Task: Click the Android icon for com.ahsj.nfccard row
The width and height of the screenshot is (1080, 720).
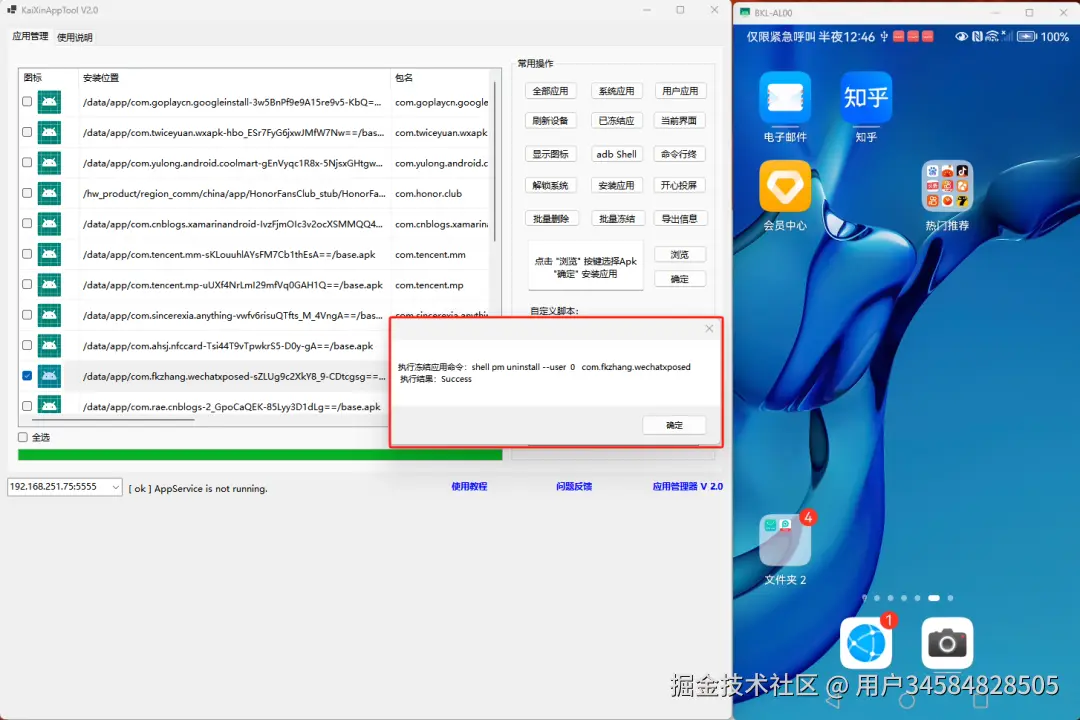Action: (49, 345)
